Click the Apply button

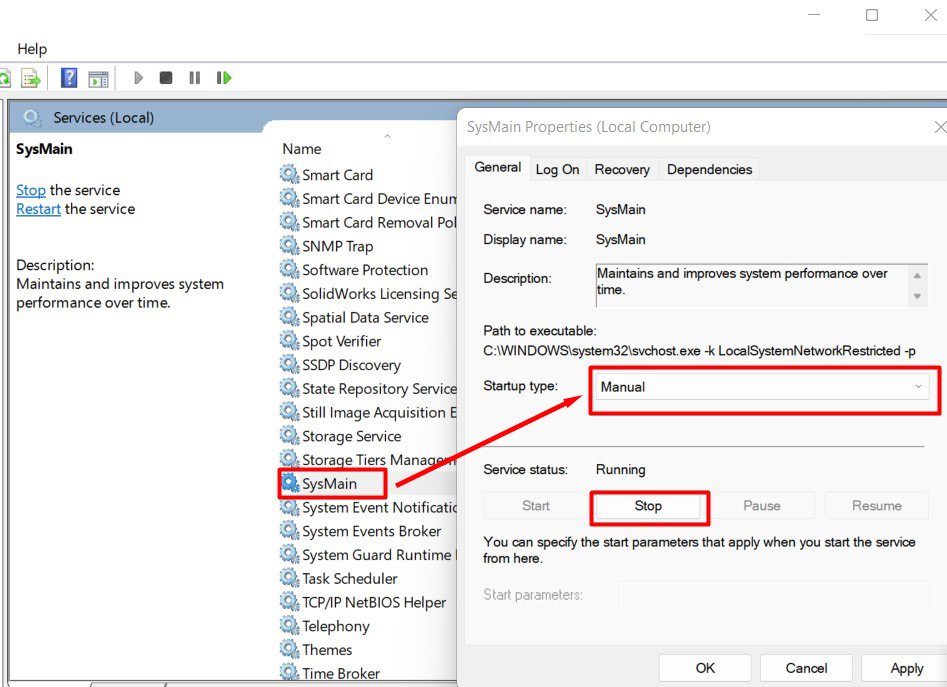tap(906, 668)
